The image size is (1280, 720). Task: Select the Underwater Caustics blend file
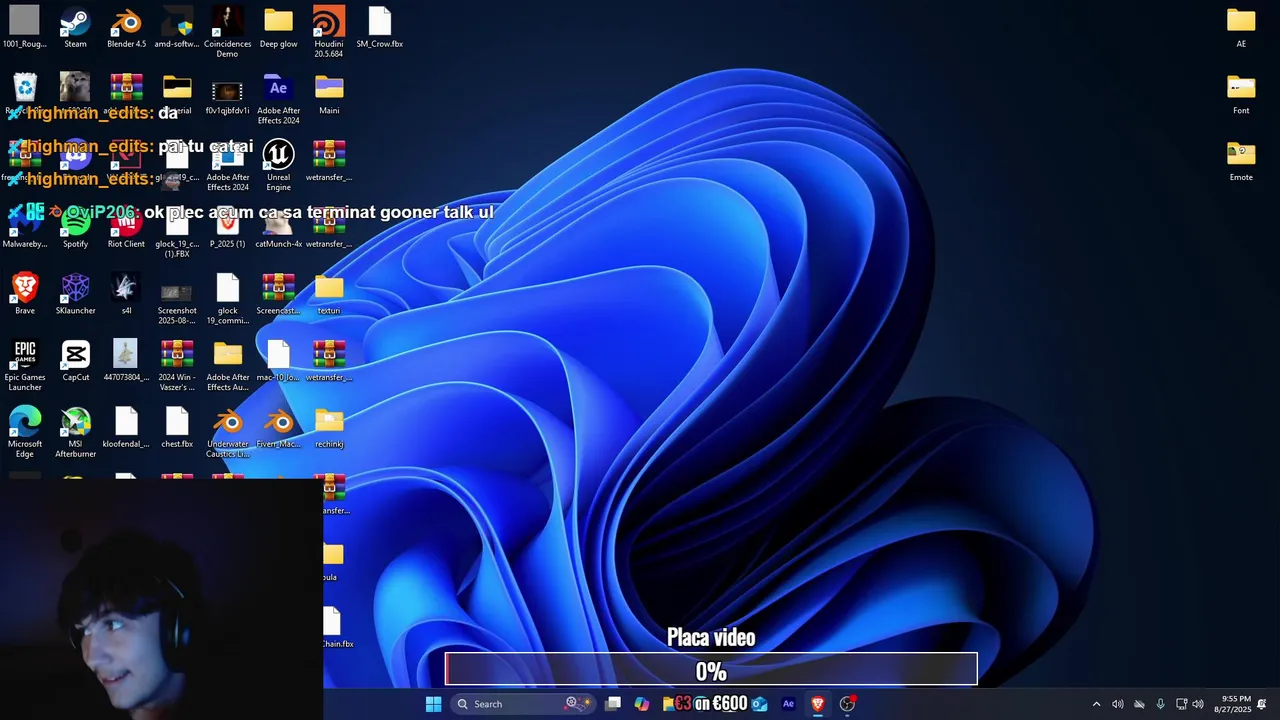[227, 432]
